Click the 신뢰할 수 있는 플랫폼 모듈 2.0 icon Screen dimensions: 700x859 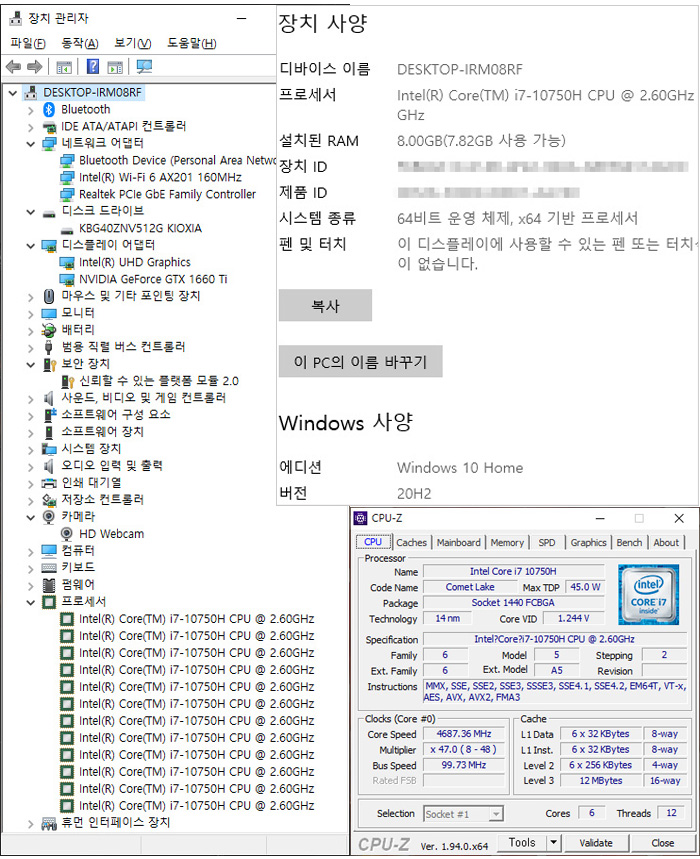click(x=67, y=381)
